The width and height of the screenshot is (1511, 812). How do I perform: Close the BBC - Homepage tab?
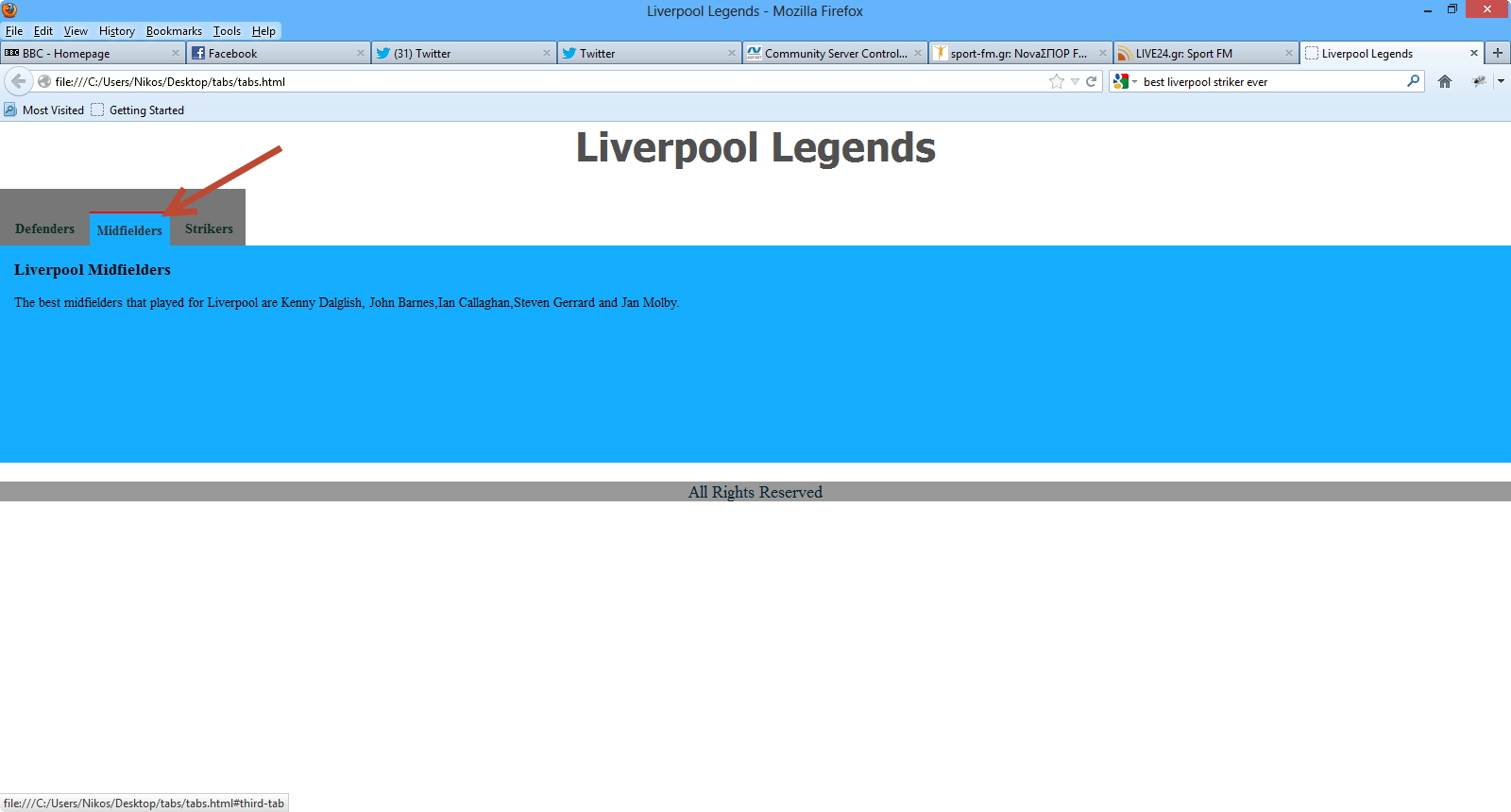coord(175,53)
